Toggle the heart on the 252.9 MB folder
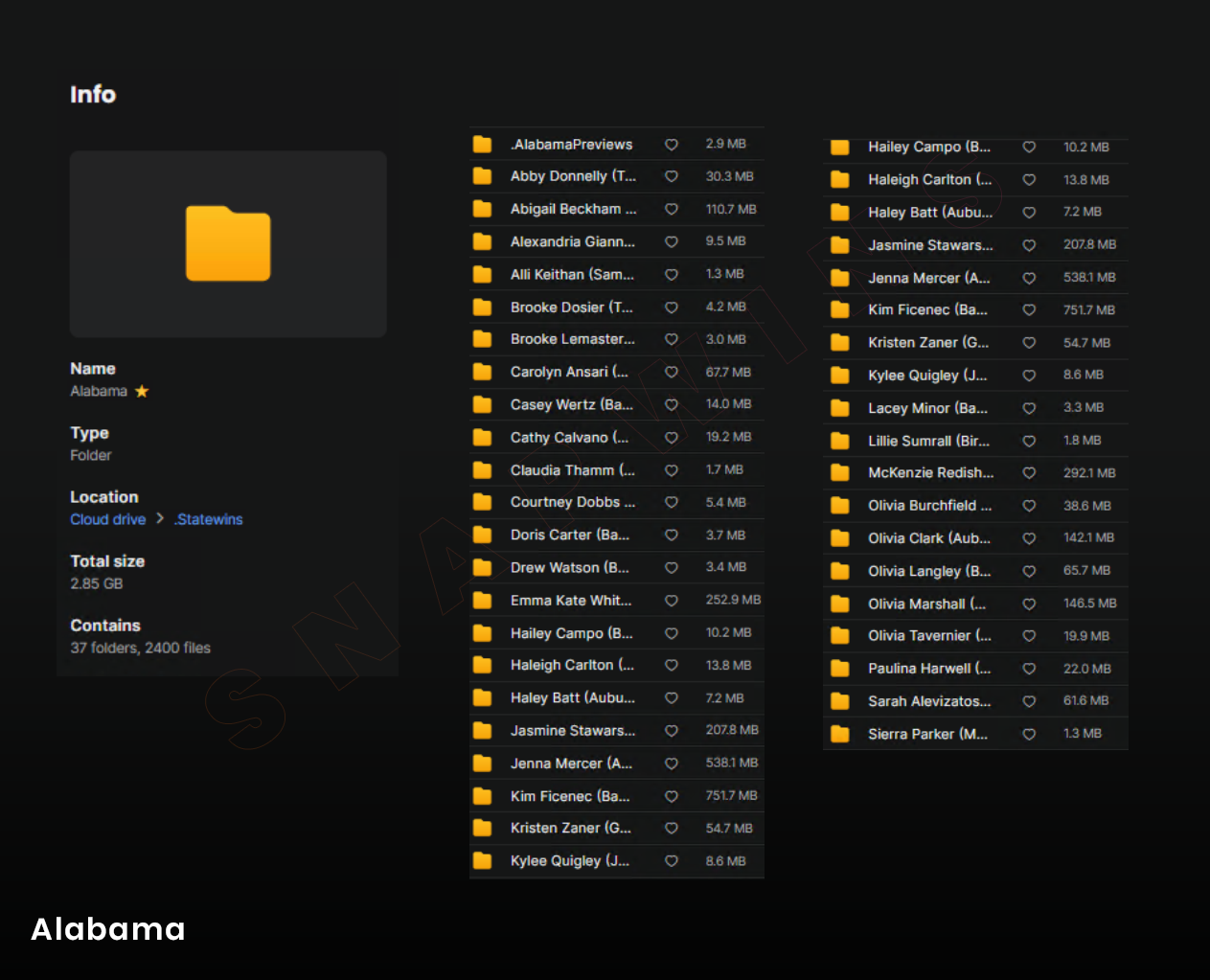This screenshot has width=1210, height=980. (672, 601)
